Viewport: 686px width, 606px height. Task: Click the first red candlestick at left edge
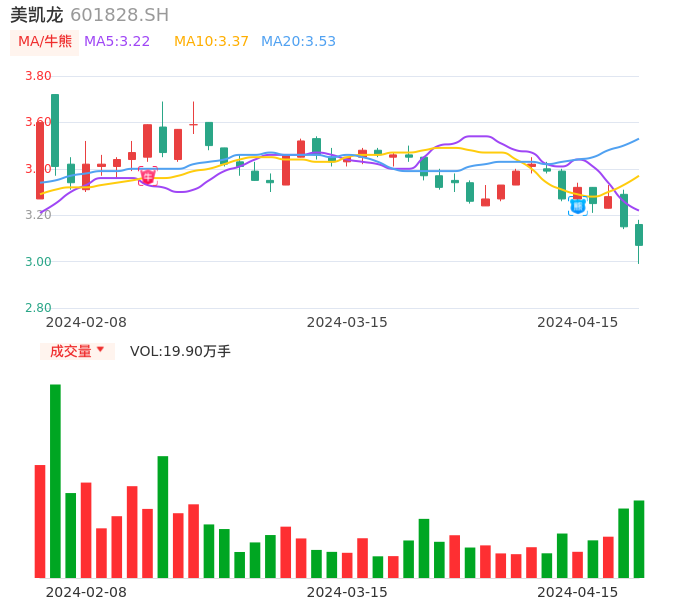(40, 160)
